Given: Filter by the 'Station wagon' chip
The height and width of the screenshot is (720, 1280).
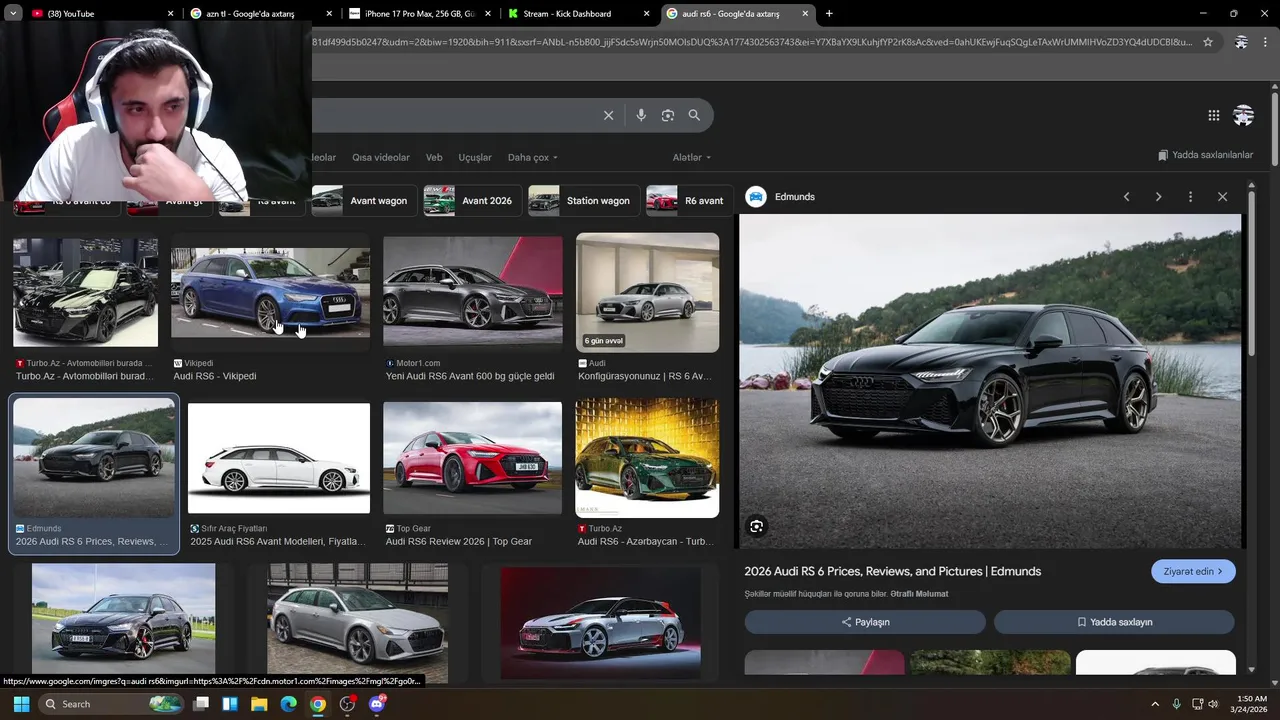Looking at the screenshot, I should 584,201.
